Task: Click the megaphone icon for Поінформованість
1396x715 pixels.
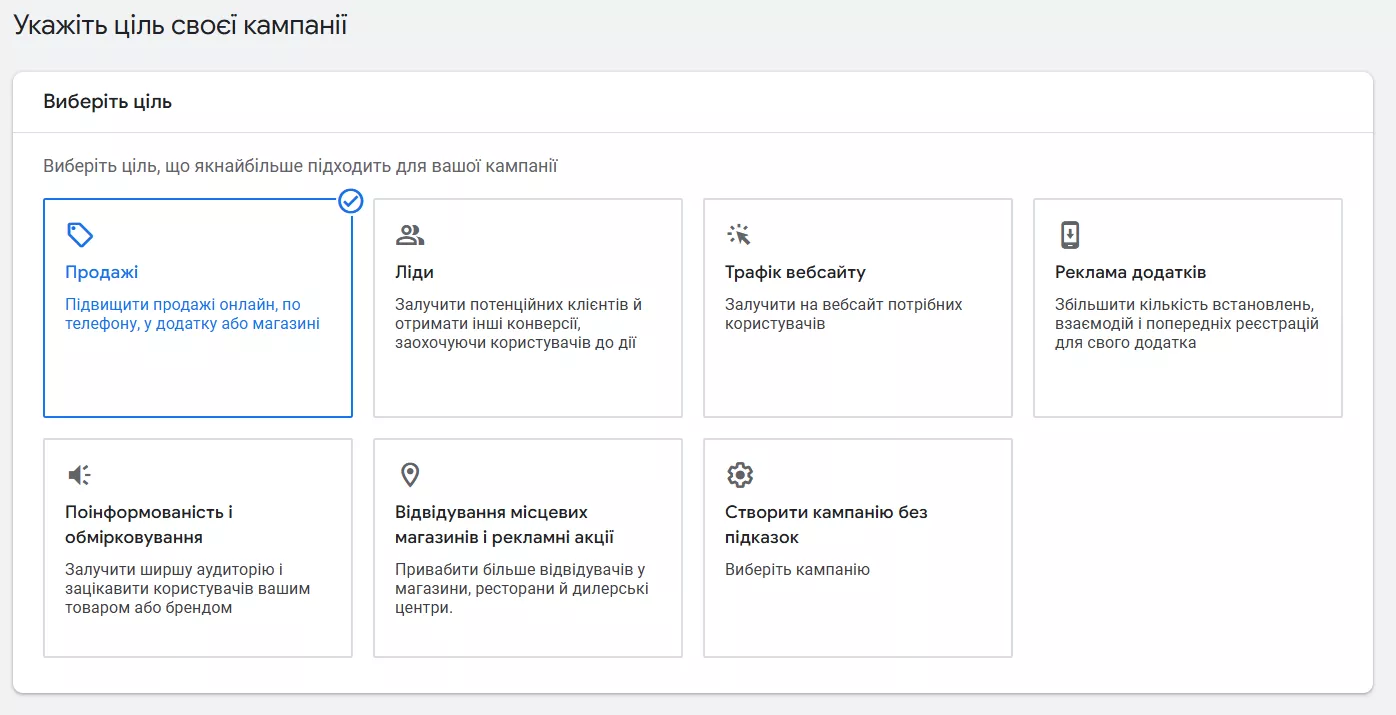Action: (80, 475)
